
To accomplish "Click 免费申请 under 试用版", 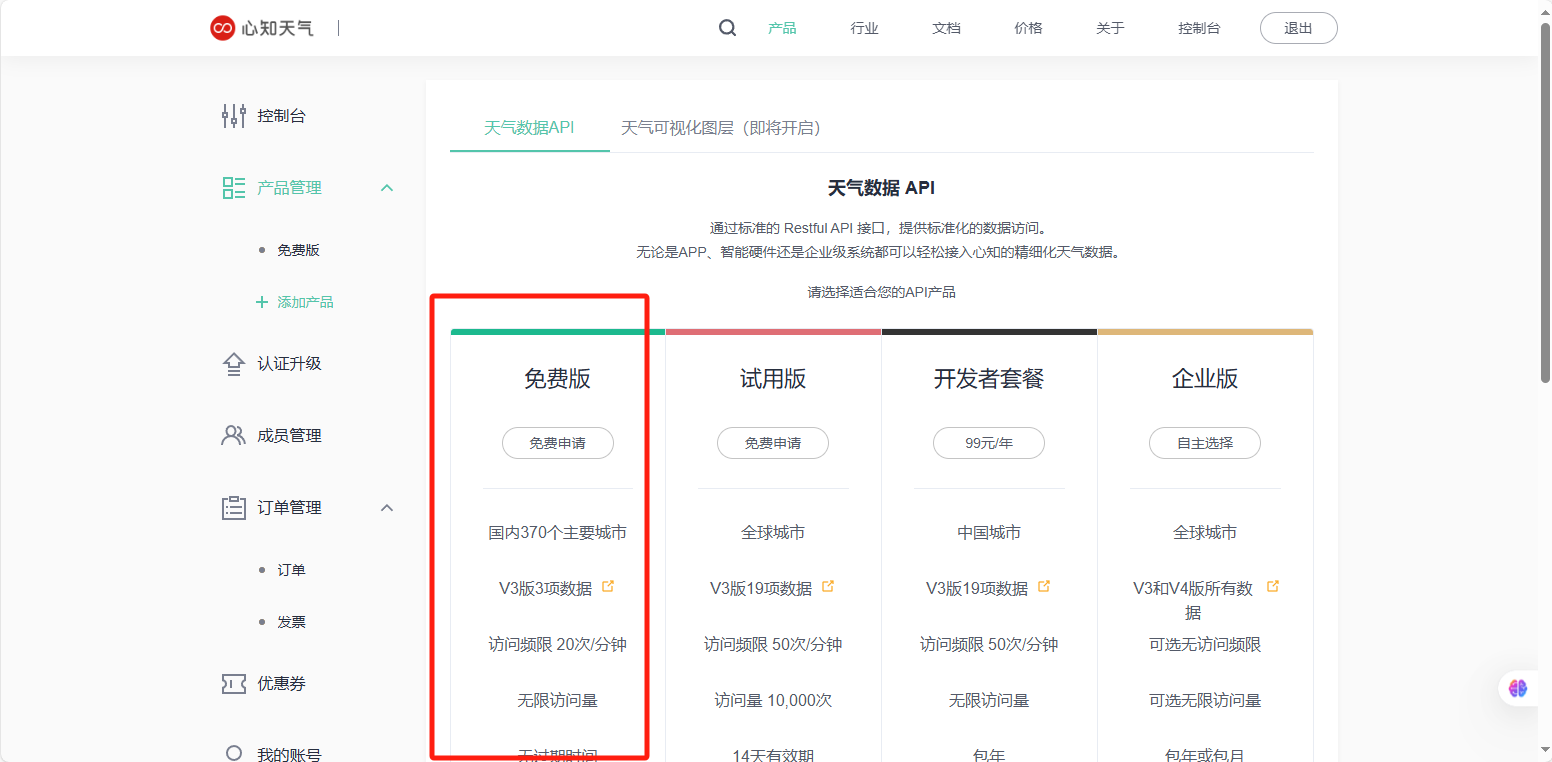I will [x=773, y=443].
